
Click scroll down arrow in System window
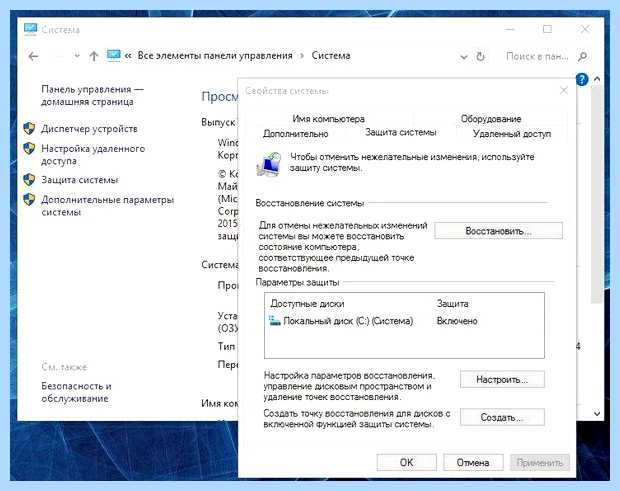coord(597,414)
